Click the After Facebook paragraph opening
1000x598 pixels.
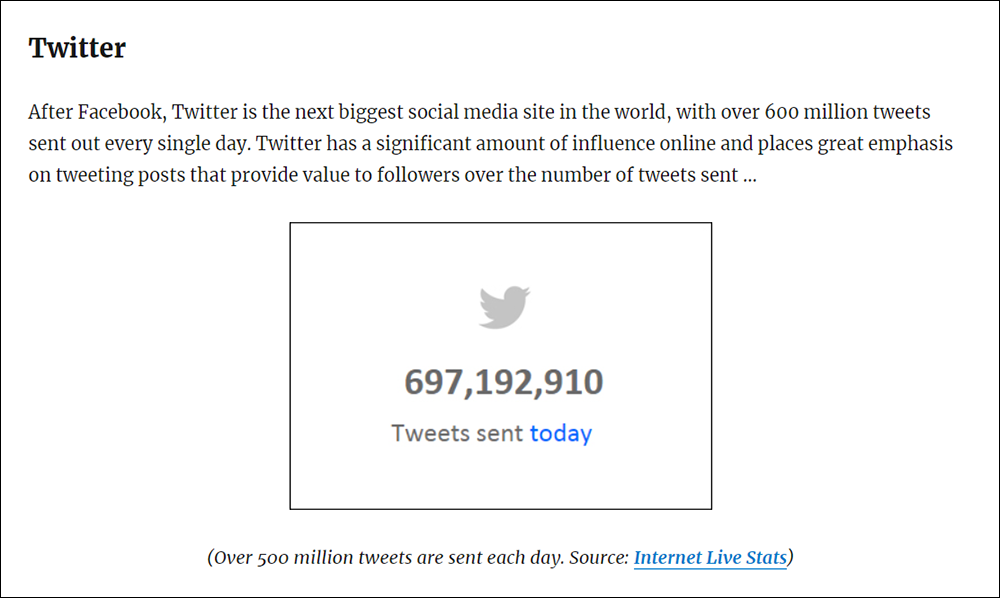click(x=97, y=112)
